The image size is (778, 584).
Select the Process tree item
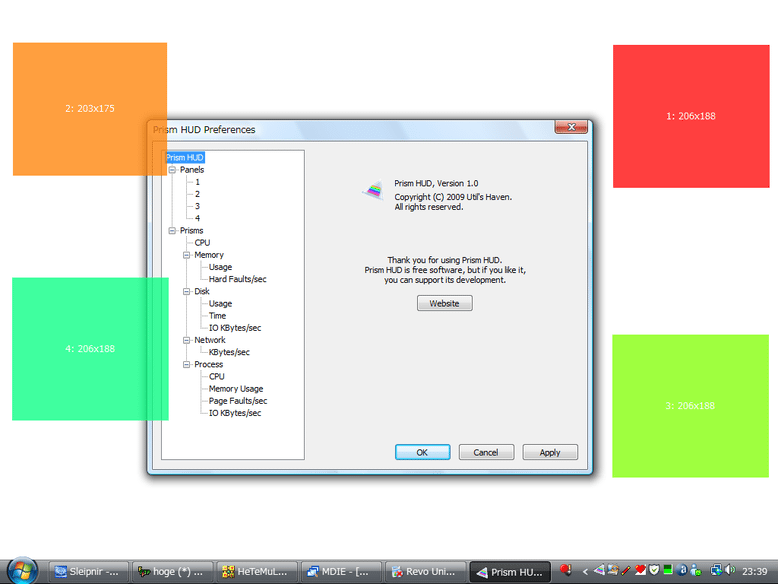coord(209,364)
